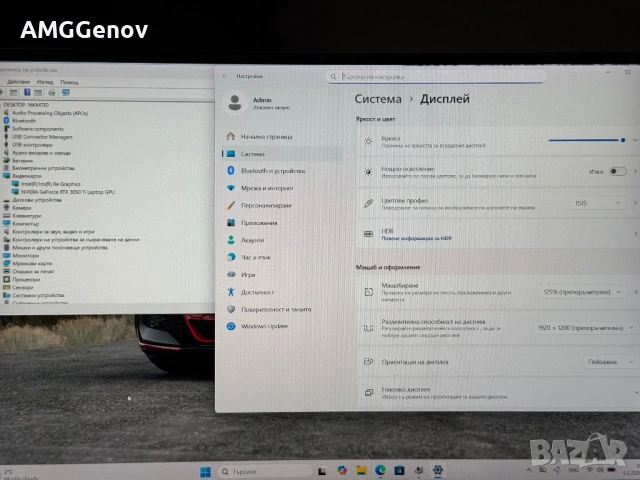Select DESKTOP-16KMTIO root node
640x480 pixels.
coord(26,105)
